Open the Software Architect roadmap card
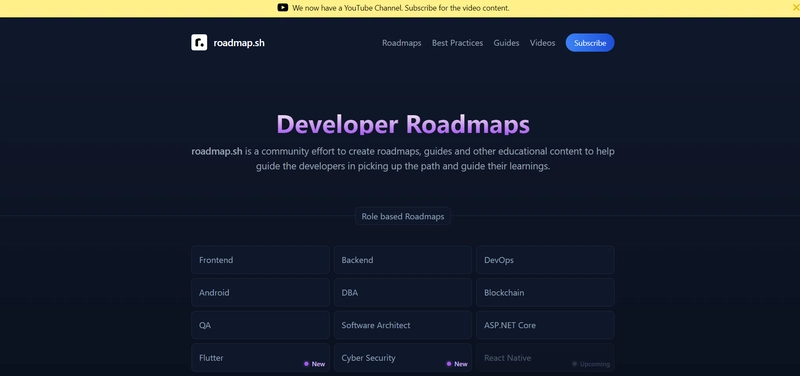800x376 pixels. coord(403,325)
